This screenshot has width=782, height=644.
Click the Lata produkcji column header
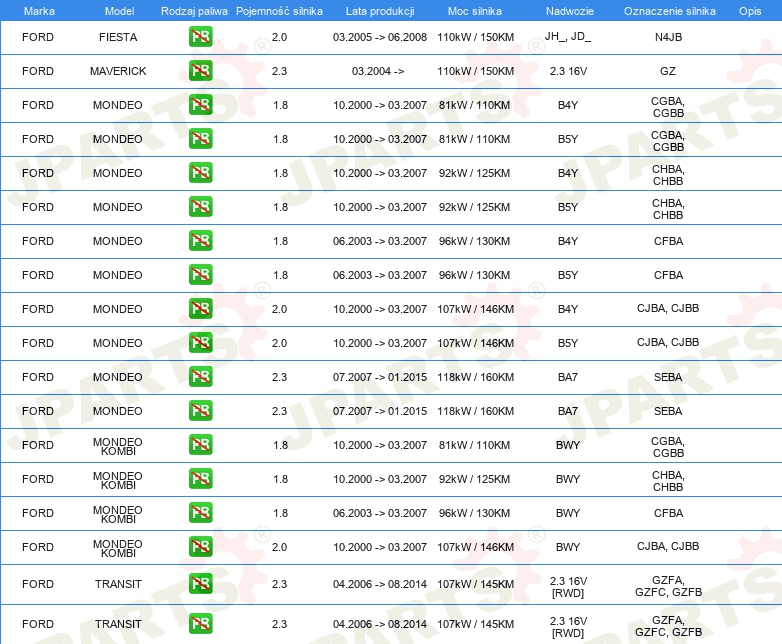380,11
